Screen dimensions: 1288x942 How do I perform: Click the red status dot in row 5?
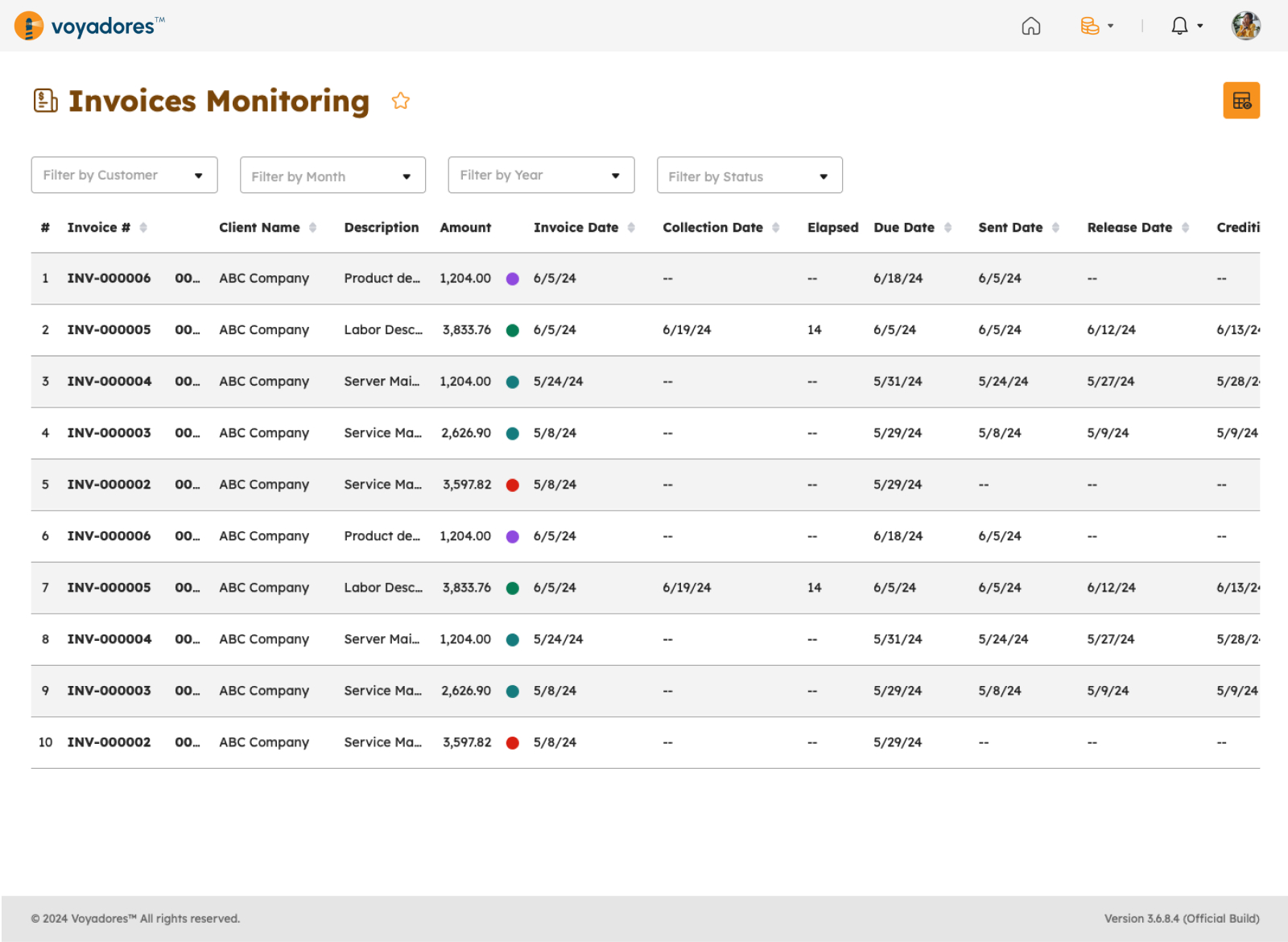513,485
